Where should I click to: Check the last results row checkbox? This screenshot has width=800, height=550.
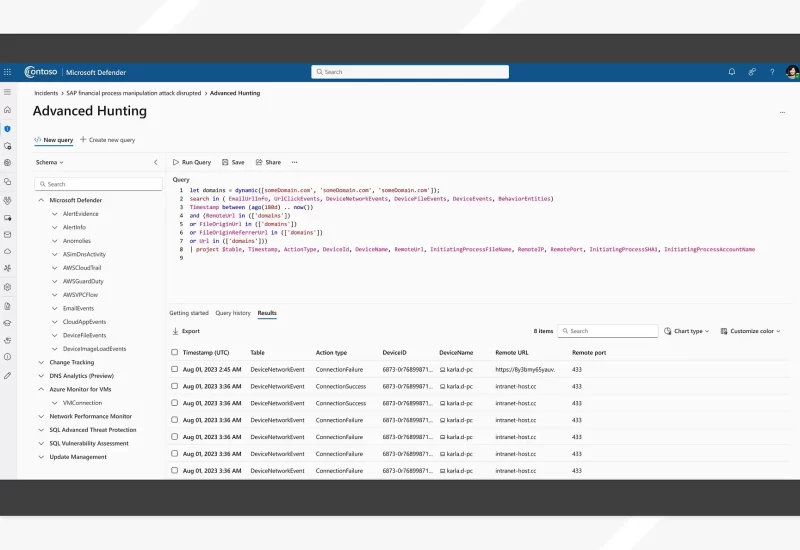coord(174,470)
